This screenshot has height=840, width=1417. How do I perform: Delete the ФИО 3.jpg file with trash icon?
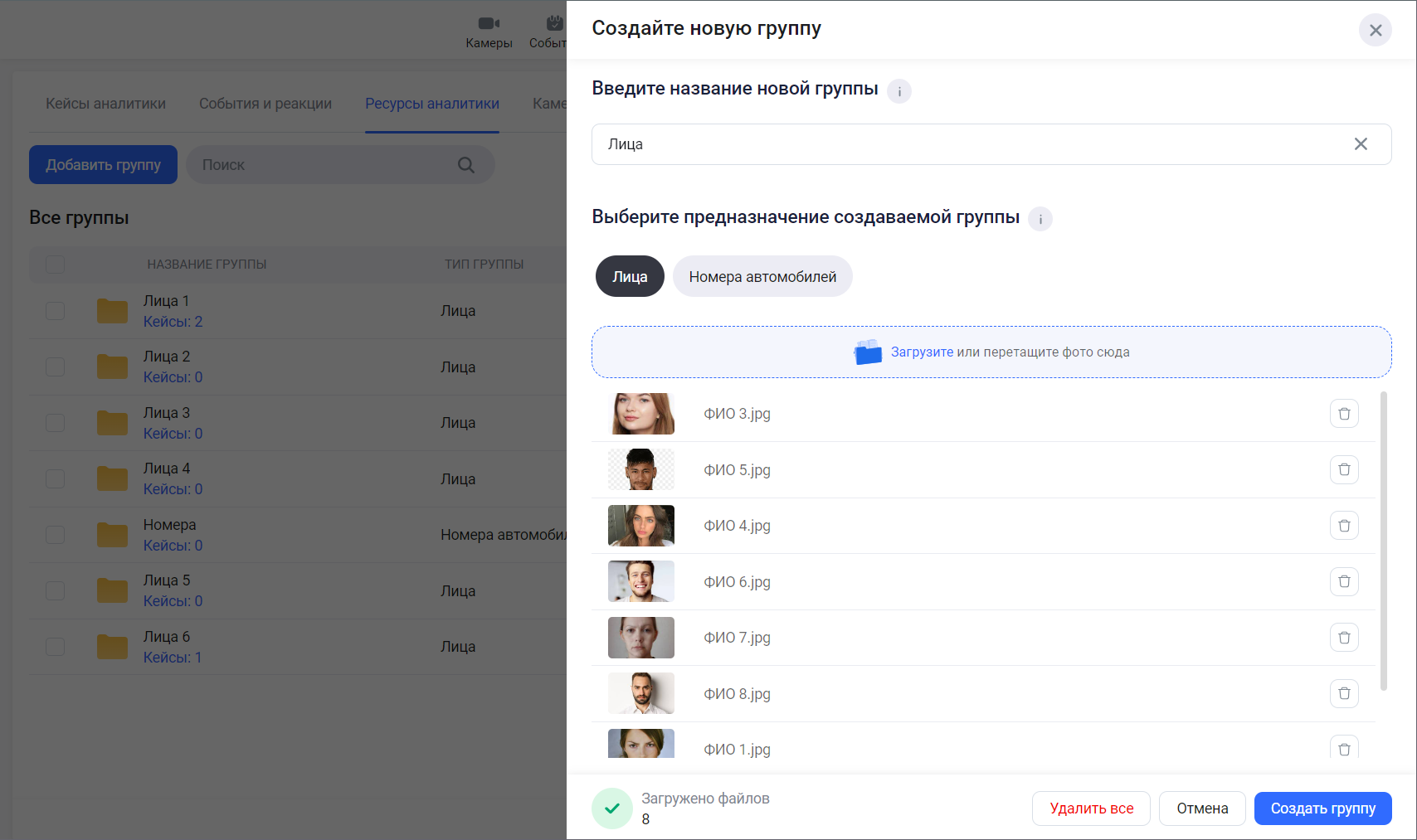click(x=1344, y=414)
